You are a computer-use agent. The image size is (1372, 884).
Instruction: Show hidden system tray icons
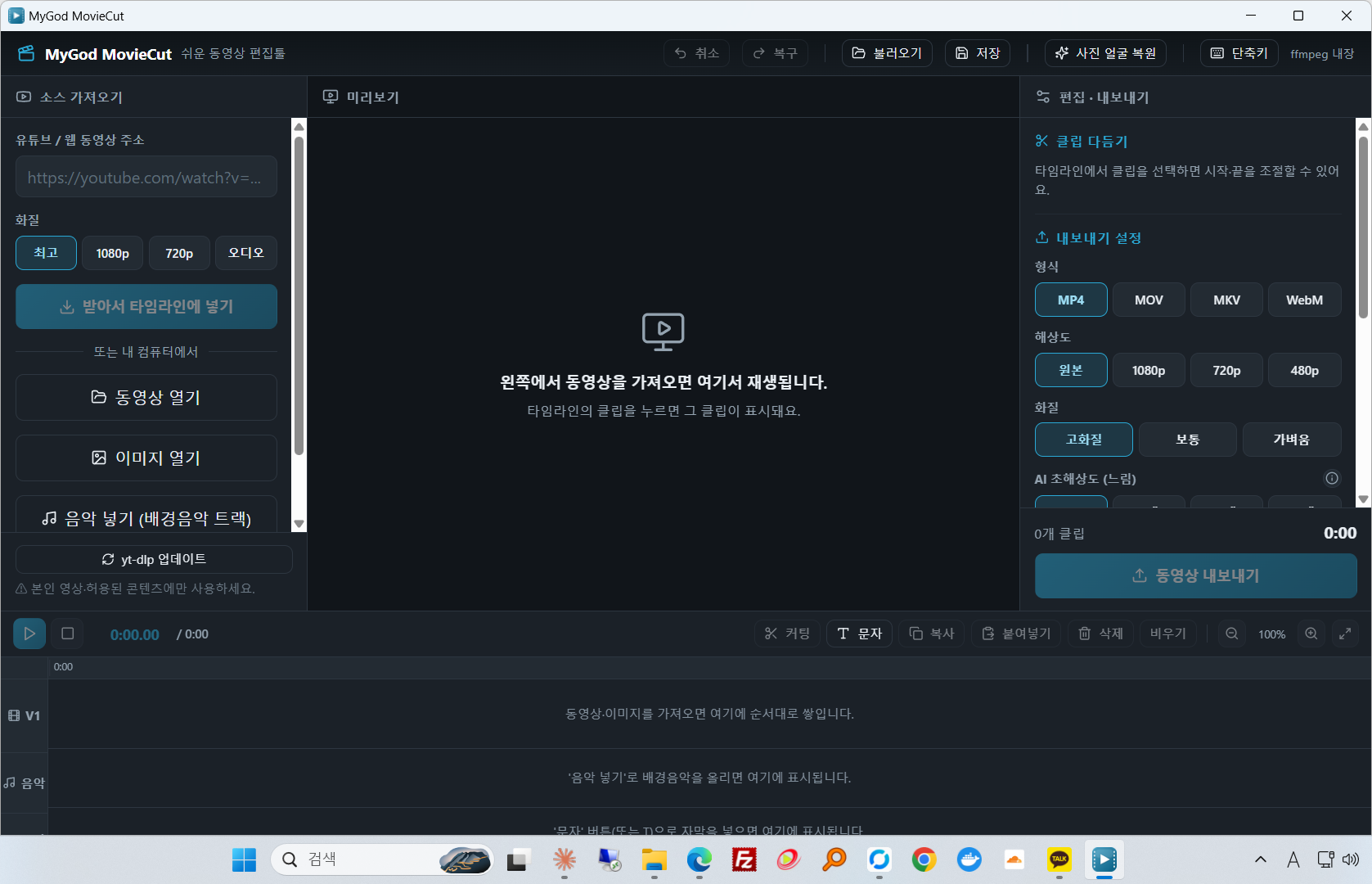[1261, 859]
